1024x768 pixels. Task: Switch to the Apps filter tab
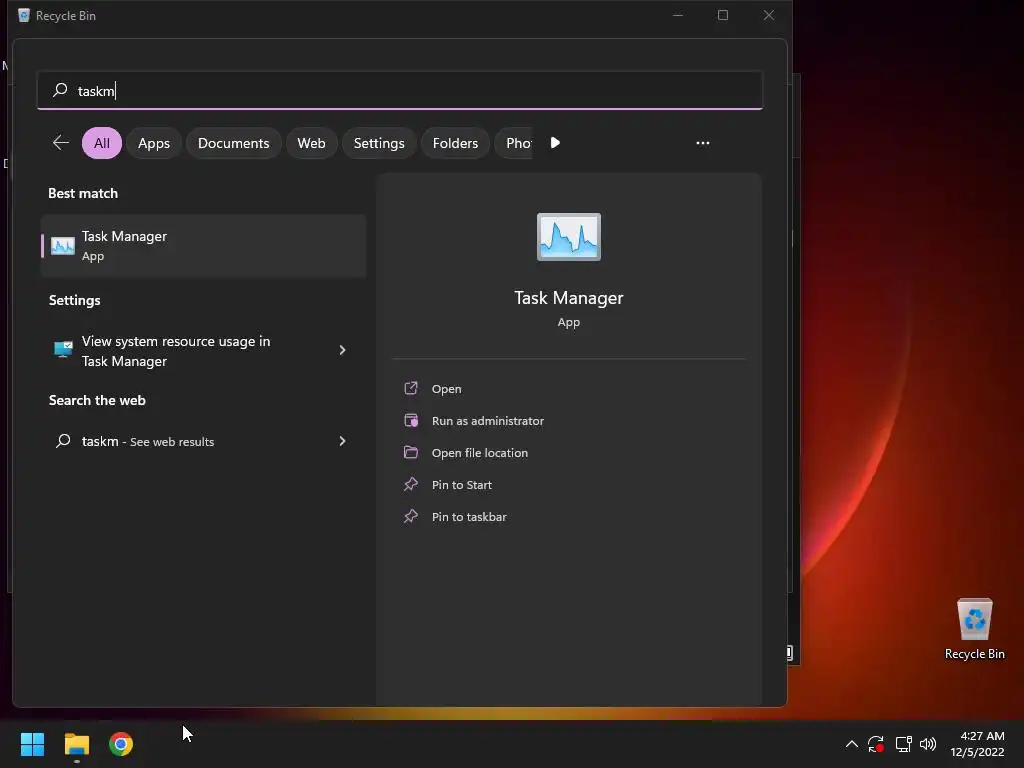tap(153, 143)
